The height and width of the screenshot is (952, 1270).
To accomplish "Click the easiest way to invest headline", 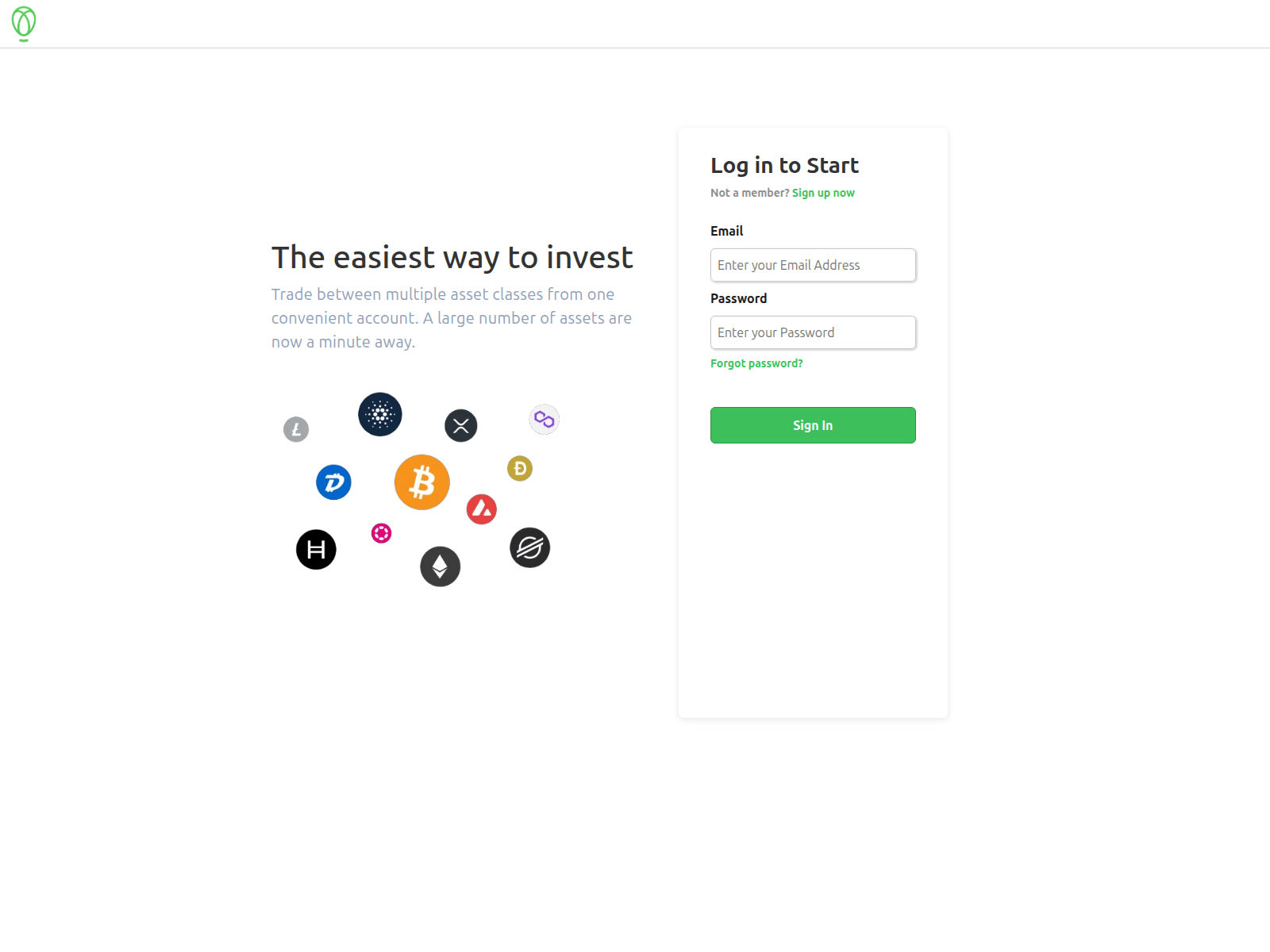I will click(452, 257).
